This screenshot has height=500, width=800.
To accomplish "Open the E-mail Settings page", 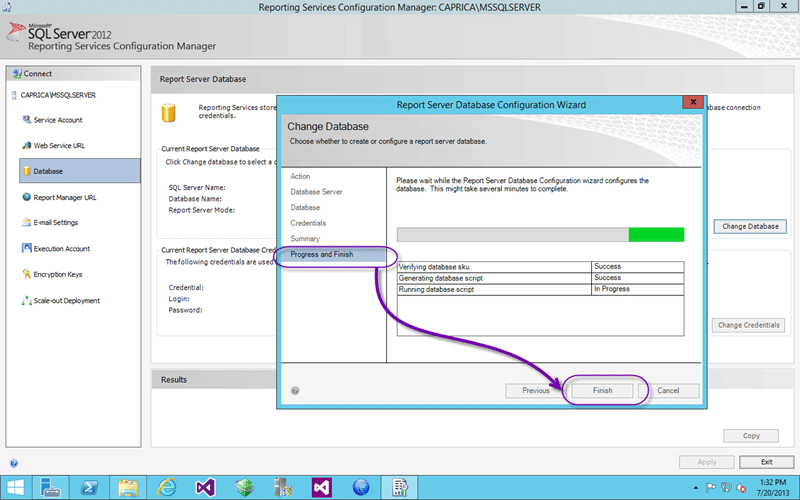I will tap(55, 223).
